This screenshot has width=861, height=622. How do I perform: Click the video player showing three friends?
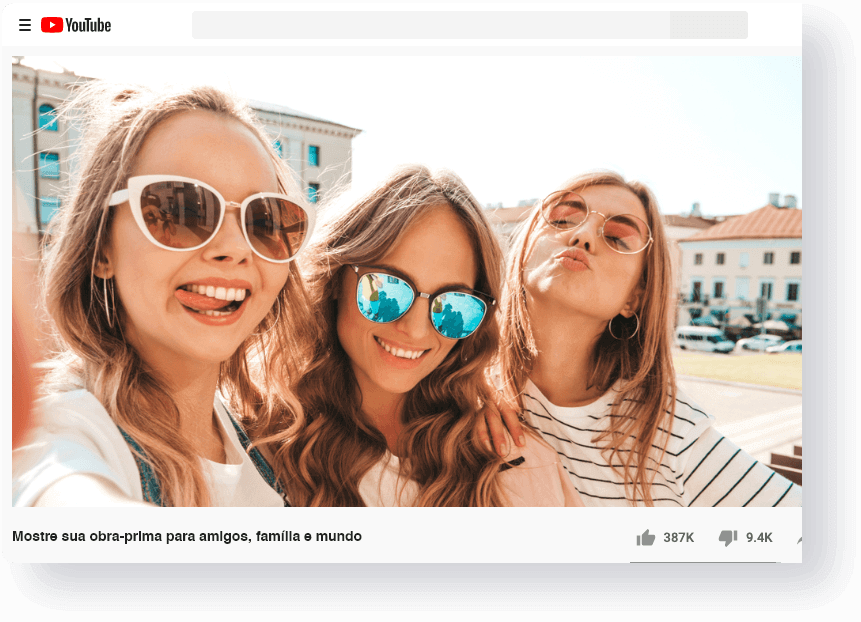tap(405, 283)
